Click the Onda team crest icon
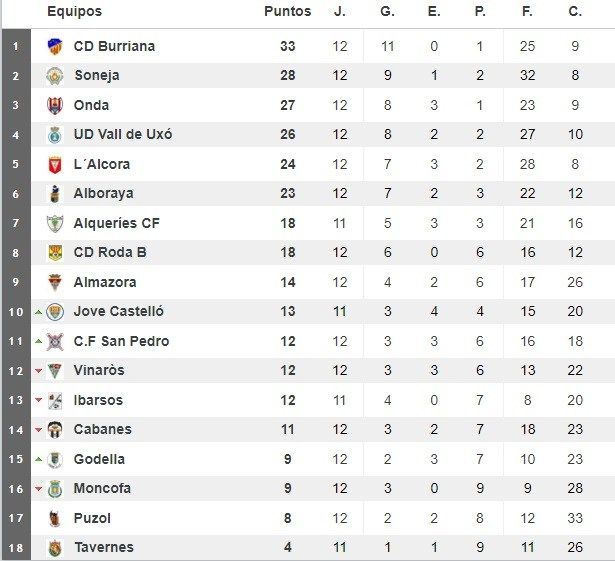Screen dimensions: 615x561 (x=55, y=105)
